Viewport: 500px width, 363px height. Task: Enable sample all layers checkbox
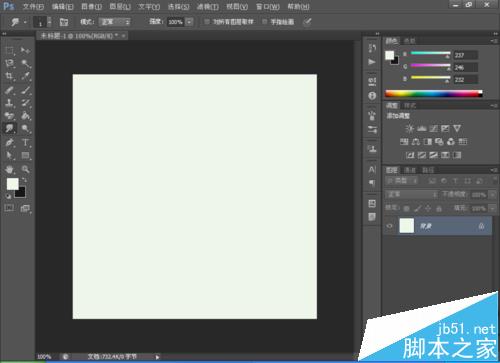(207, 22)
